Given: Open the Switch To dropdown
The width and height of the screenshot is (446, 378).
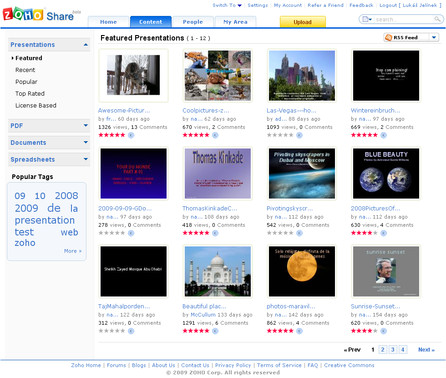Looking at the screenshot, I should point(227,5).
